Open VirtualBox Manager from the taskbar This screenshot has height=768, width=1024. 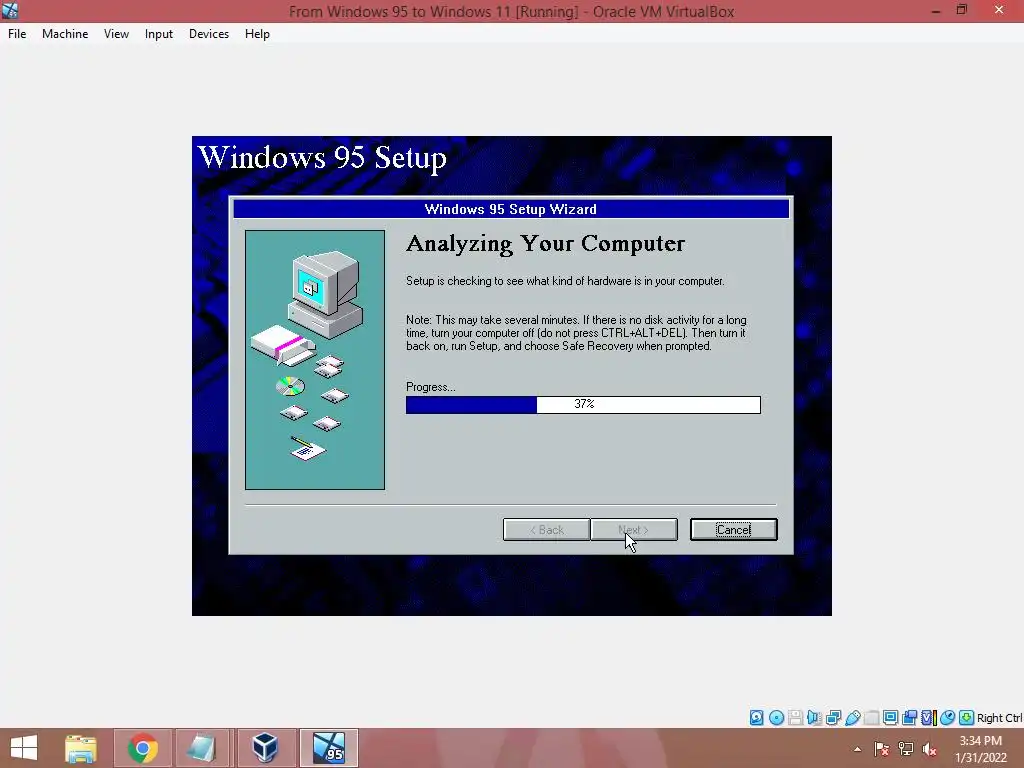[x=265, y=748]
